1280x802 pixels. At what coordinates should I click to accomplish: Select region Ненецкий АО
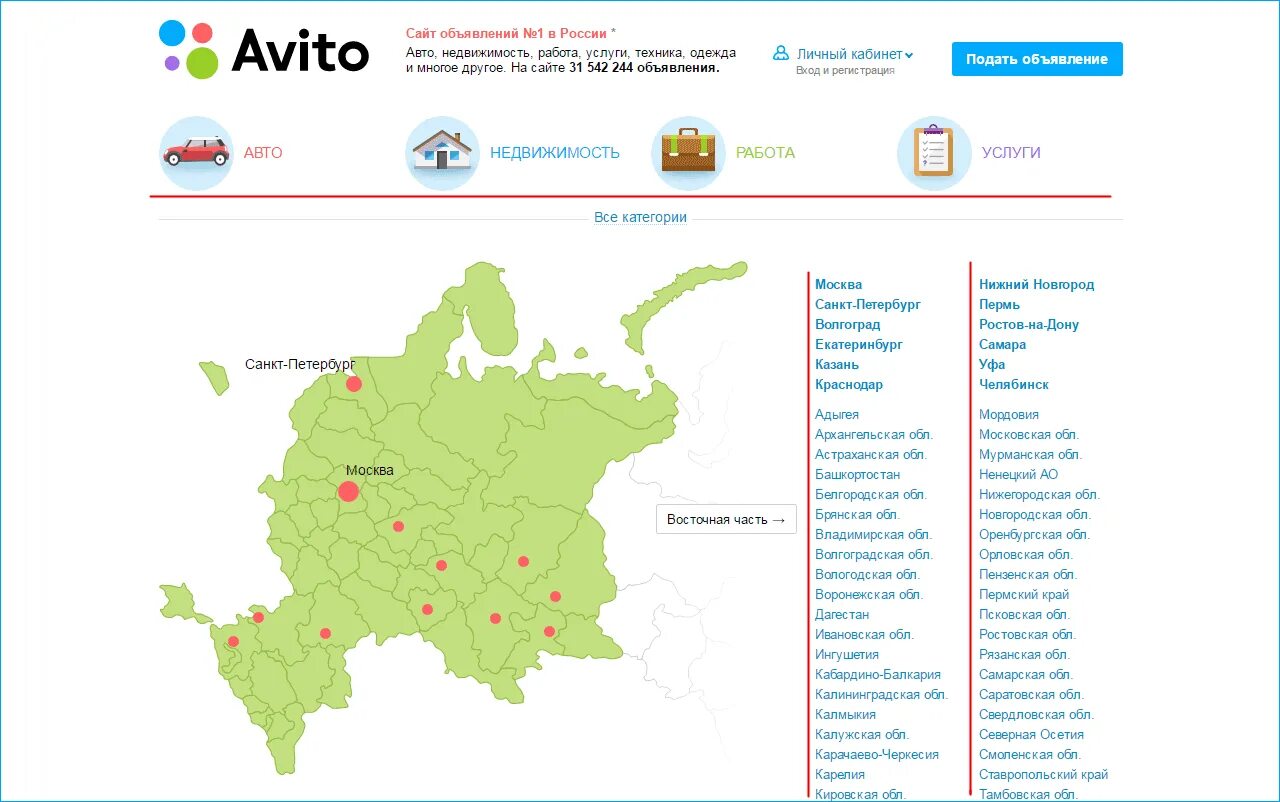coord(1019,474)
